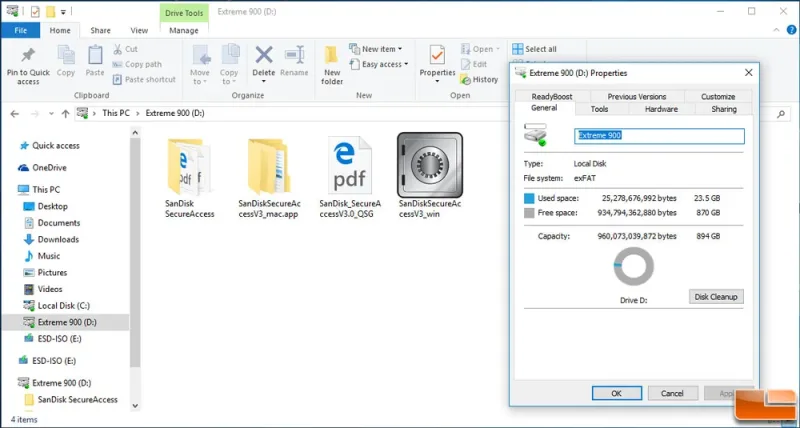Click the search magnifier icon
This screenshot has width=800, height=428.
coord(781,114)
